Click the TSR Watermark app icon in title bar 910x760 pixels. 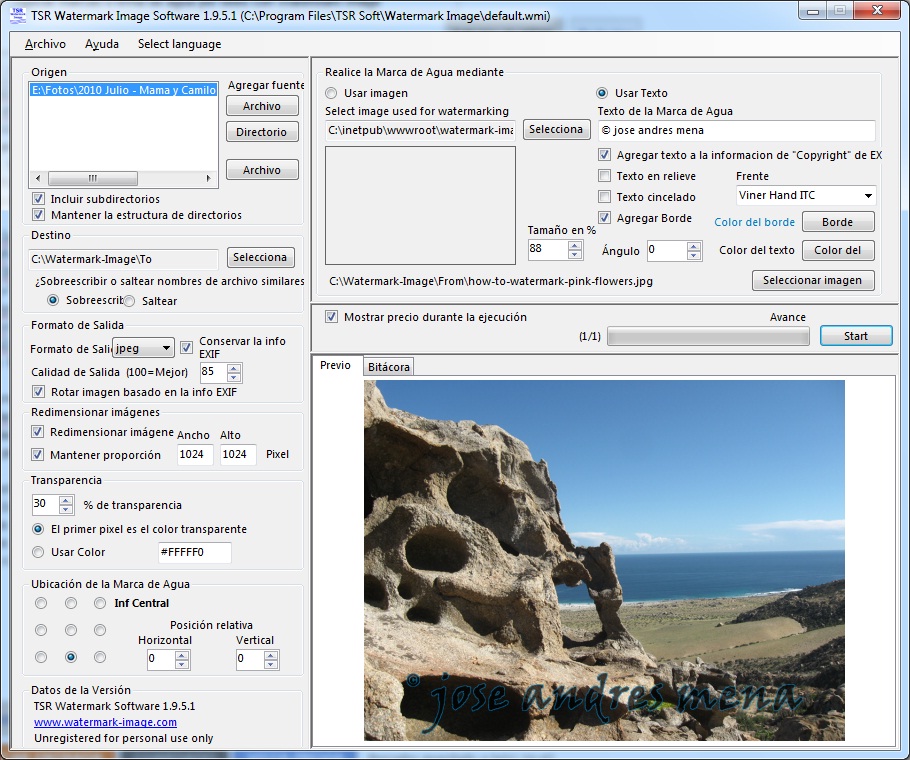pos(18,15)
